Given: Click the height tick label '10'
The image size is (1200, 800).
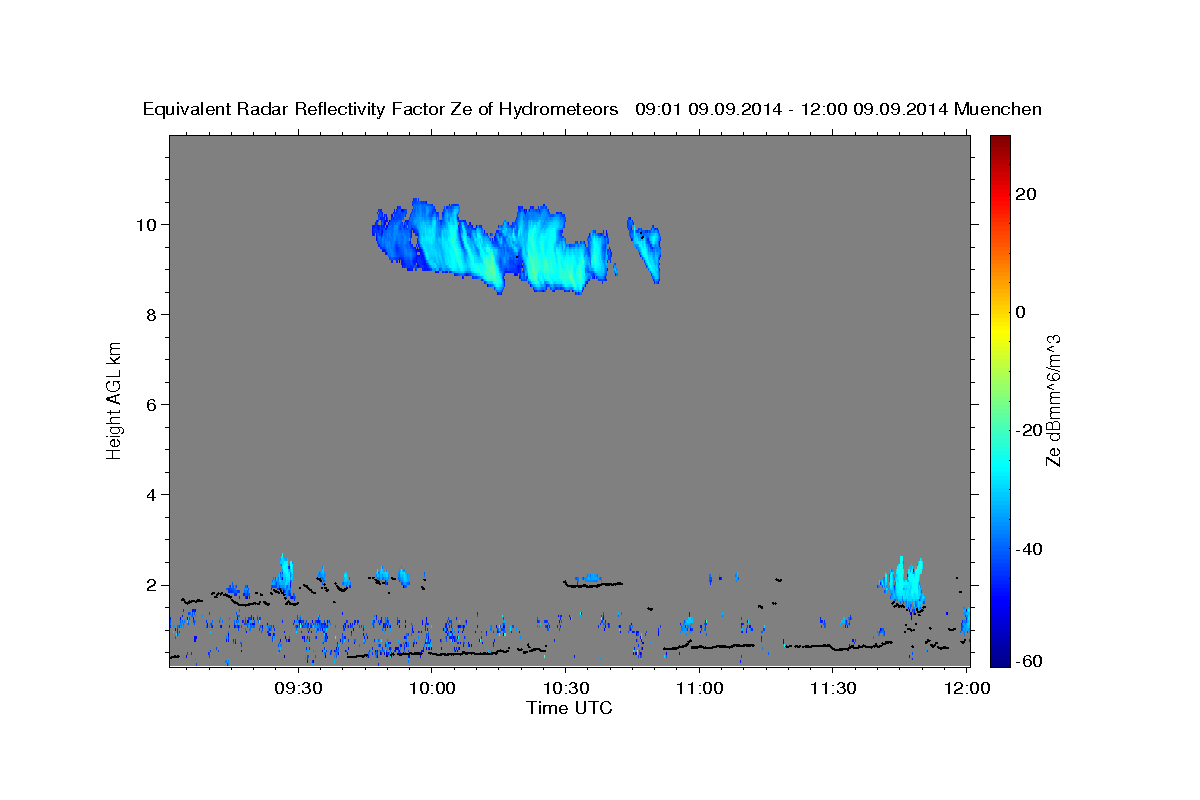Looking at the screenshot, I should [148, 224].
